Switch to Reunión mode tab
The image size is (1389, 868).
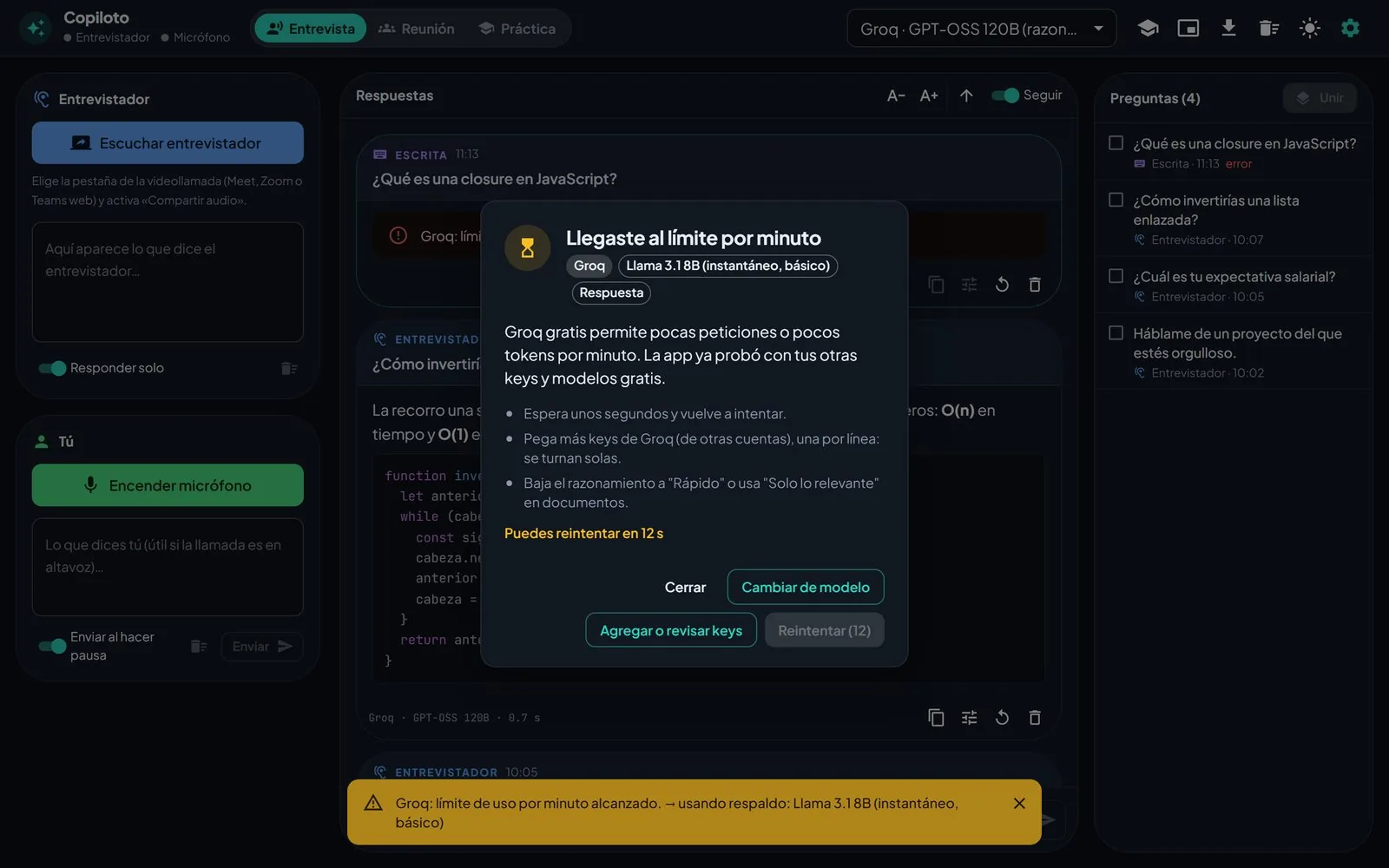click(x=417, y=29)
